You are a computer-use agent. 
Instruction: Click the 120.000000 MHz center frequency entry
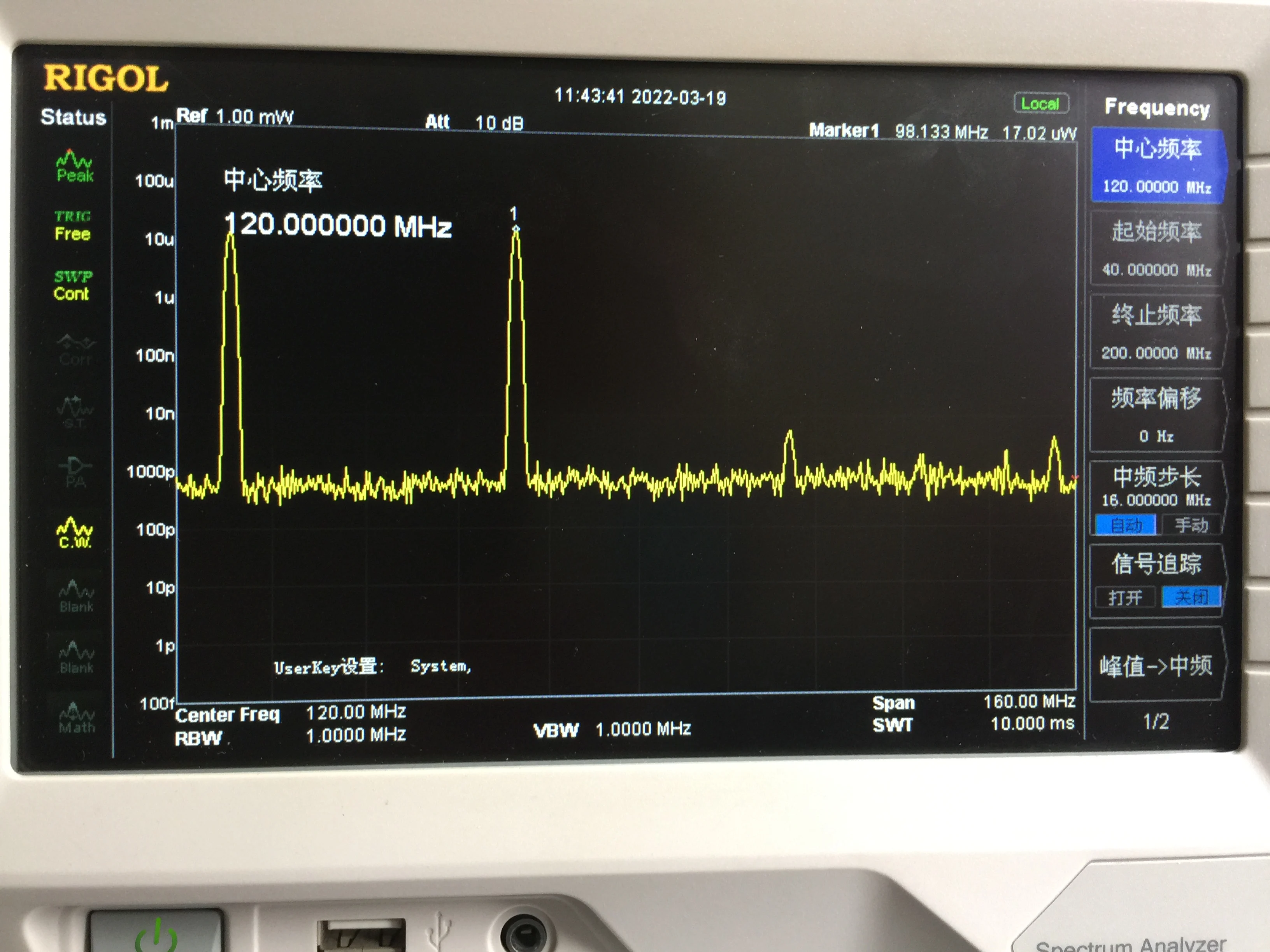pyautogui.click(x=339, y=225)
